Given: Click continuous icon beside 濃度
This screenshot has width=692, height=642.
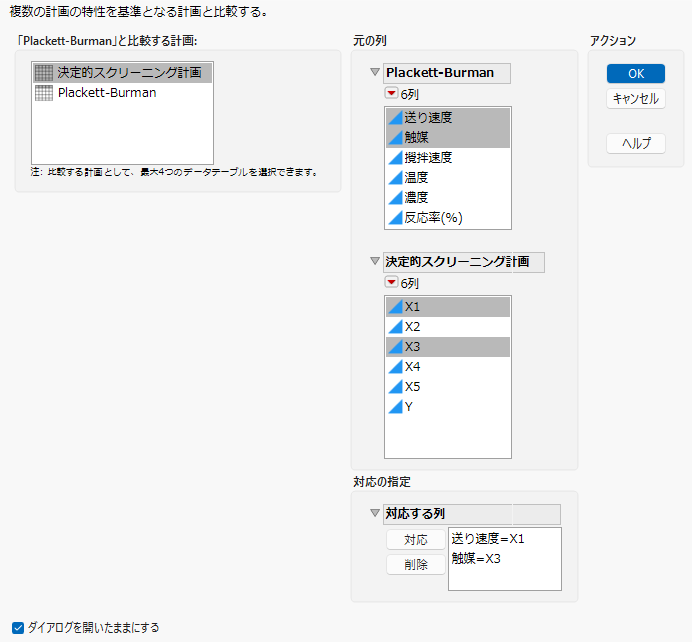Looking at the screenshot, I should pyautogui.click(x=395, y=197).
